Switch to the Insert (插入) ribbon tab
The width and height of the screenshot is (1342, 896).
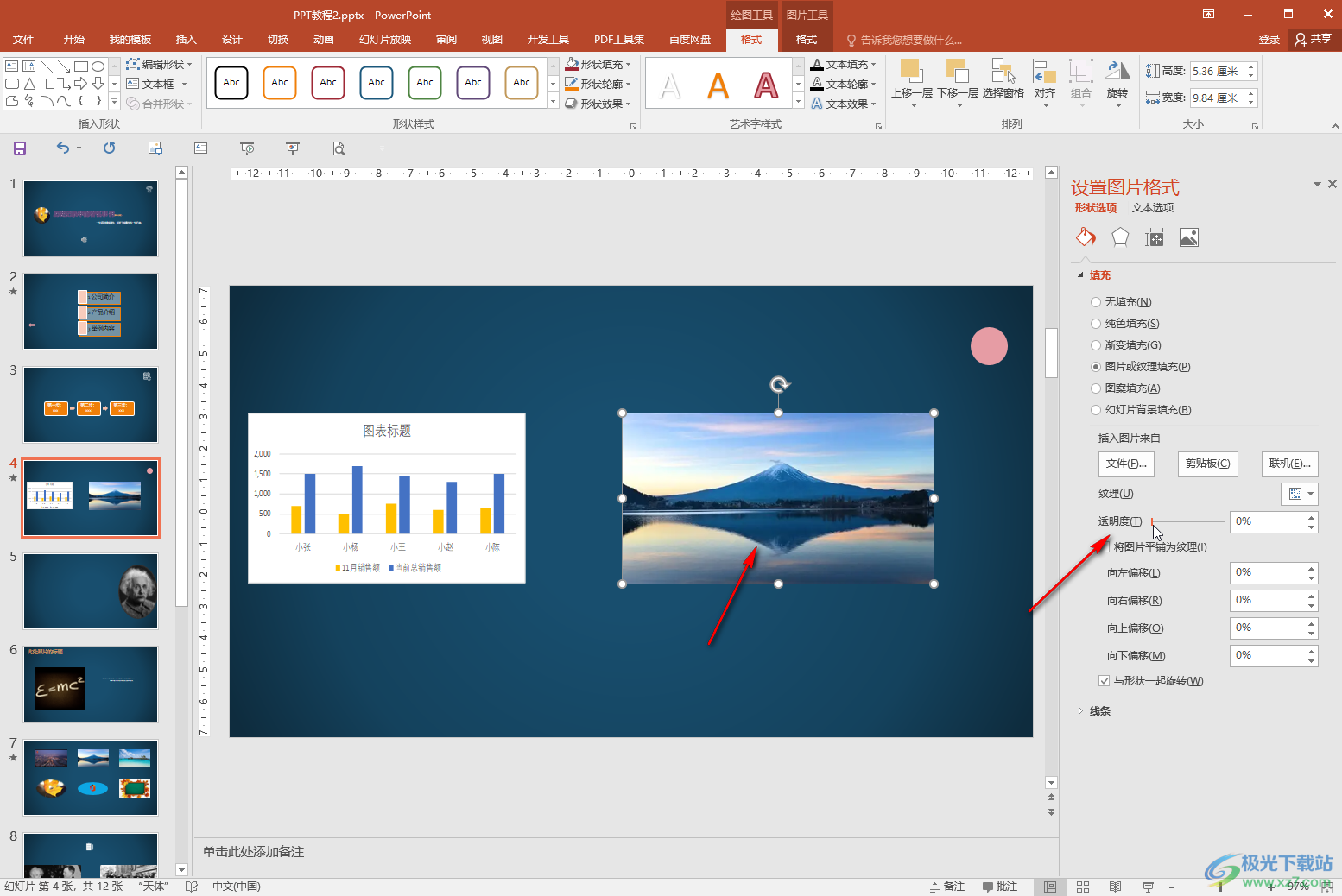pyautogui.click(x=187, y=40)
